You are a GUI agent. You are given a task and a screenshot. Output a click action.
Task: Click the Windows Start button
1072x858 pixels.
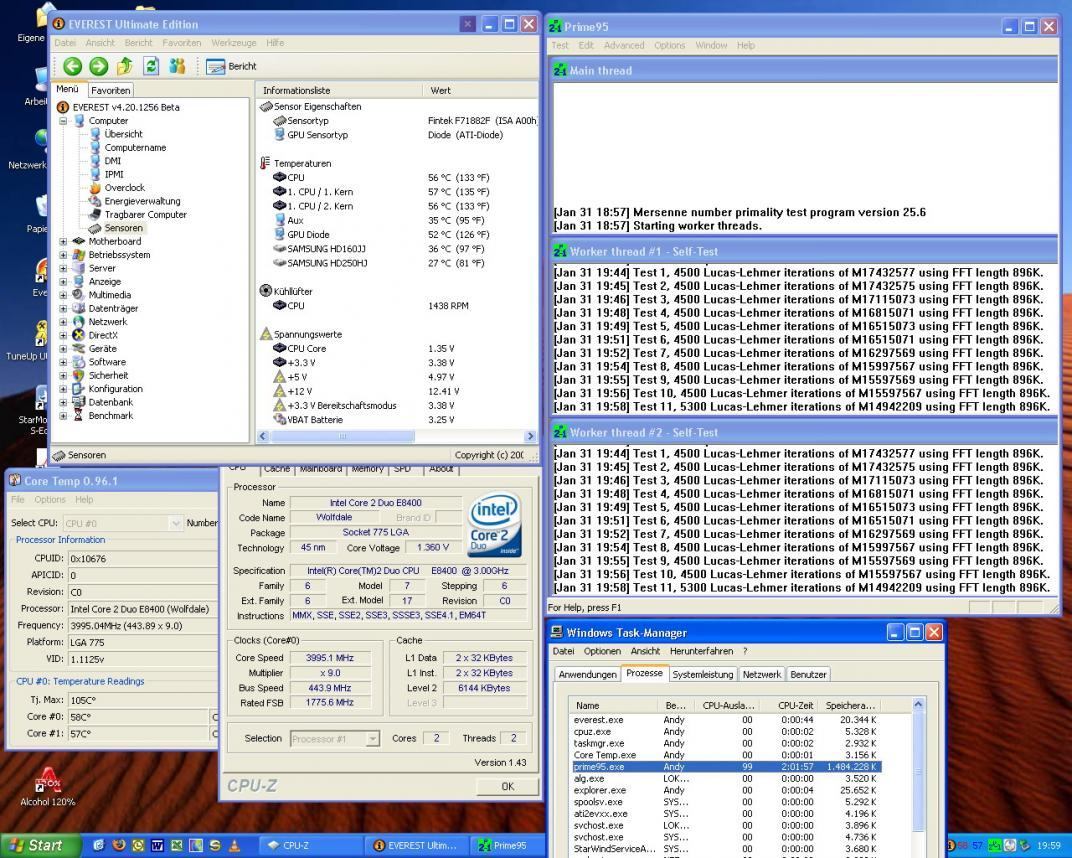38,846
